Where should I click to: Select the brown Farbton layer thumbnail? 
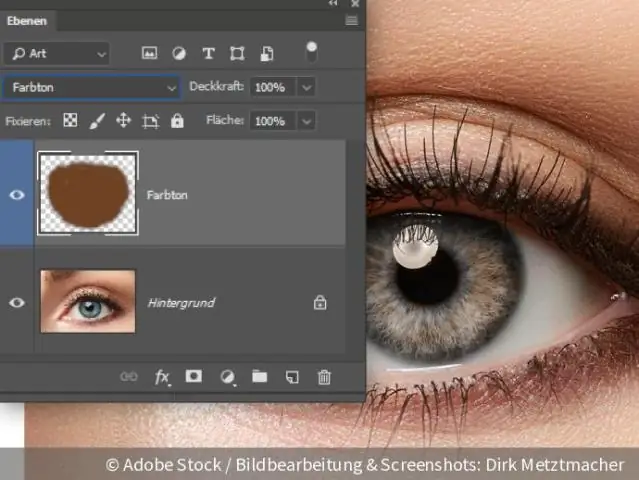tap(87, 194)
